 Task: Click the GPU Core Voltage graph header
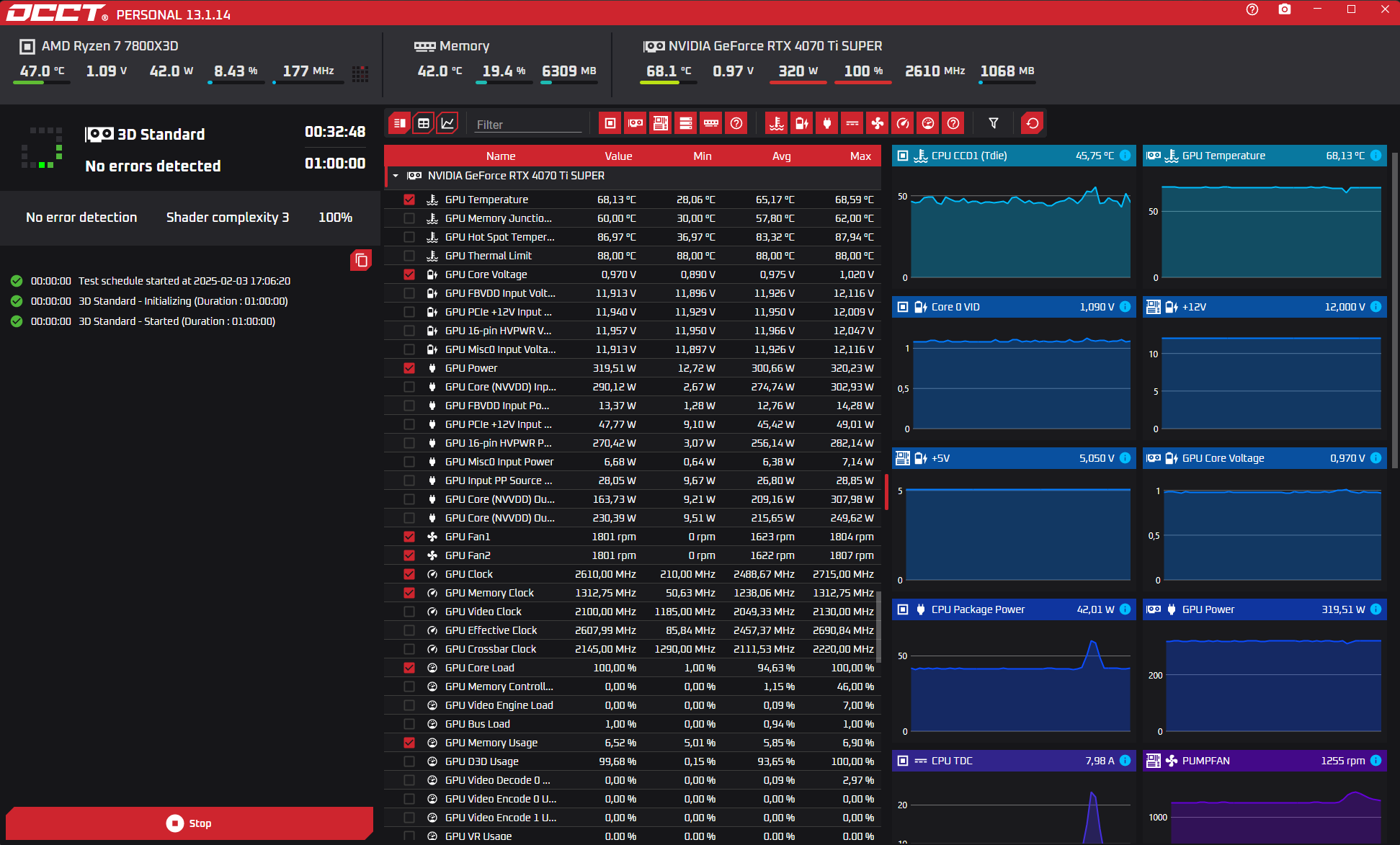click(1264, 458)
